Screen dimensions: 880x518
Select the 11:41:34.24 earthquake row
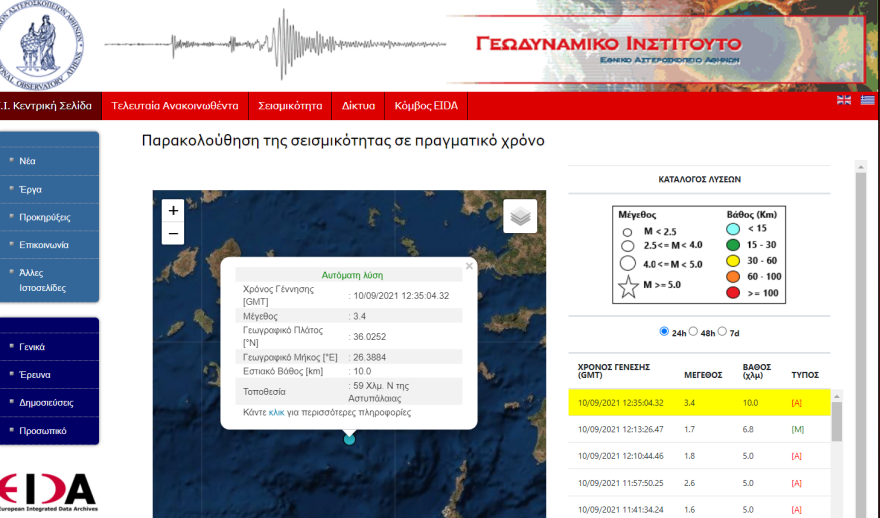click(x=699, y=510)
